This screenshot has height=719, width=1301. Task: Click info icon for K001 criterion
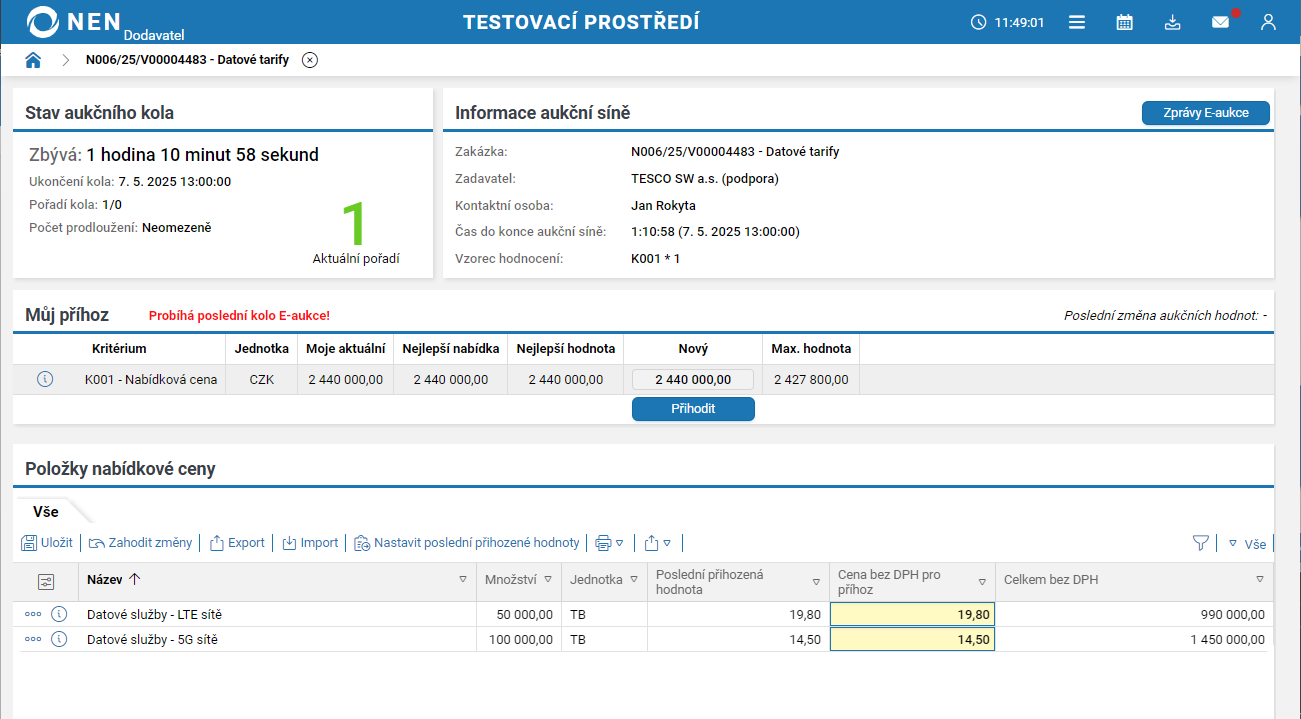(44, 379)
